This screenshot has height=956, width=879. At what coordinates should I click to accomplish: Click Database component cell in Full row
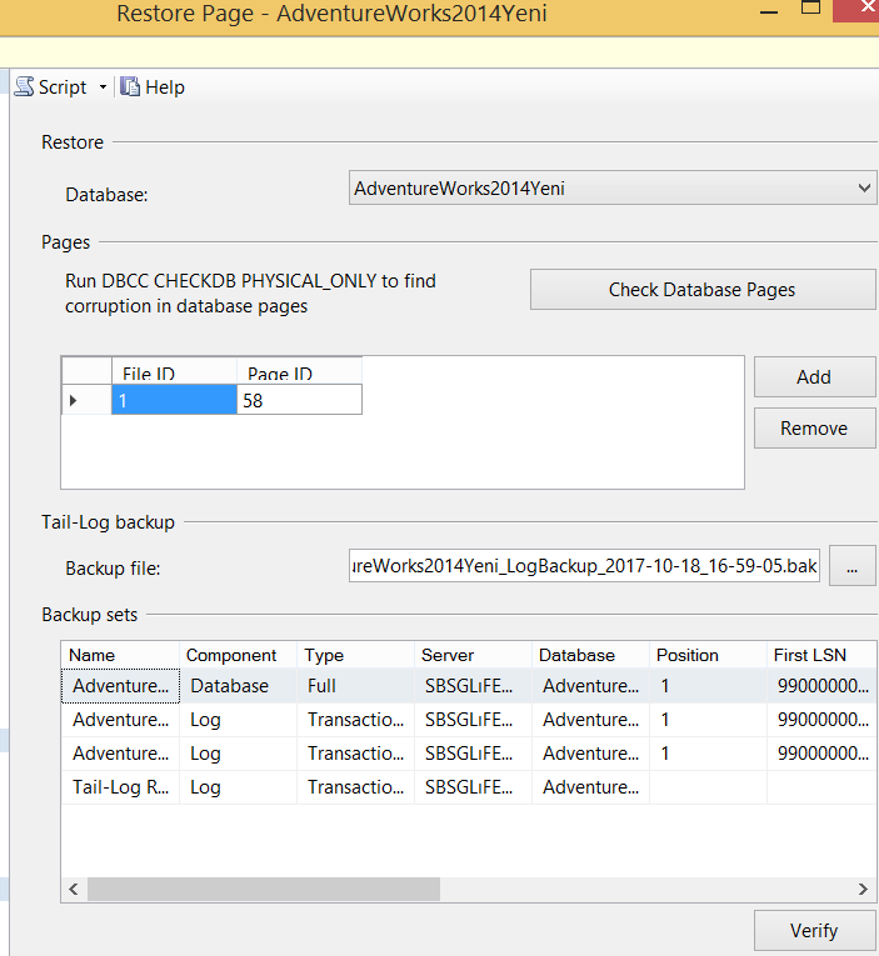pos(238,686)
